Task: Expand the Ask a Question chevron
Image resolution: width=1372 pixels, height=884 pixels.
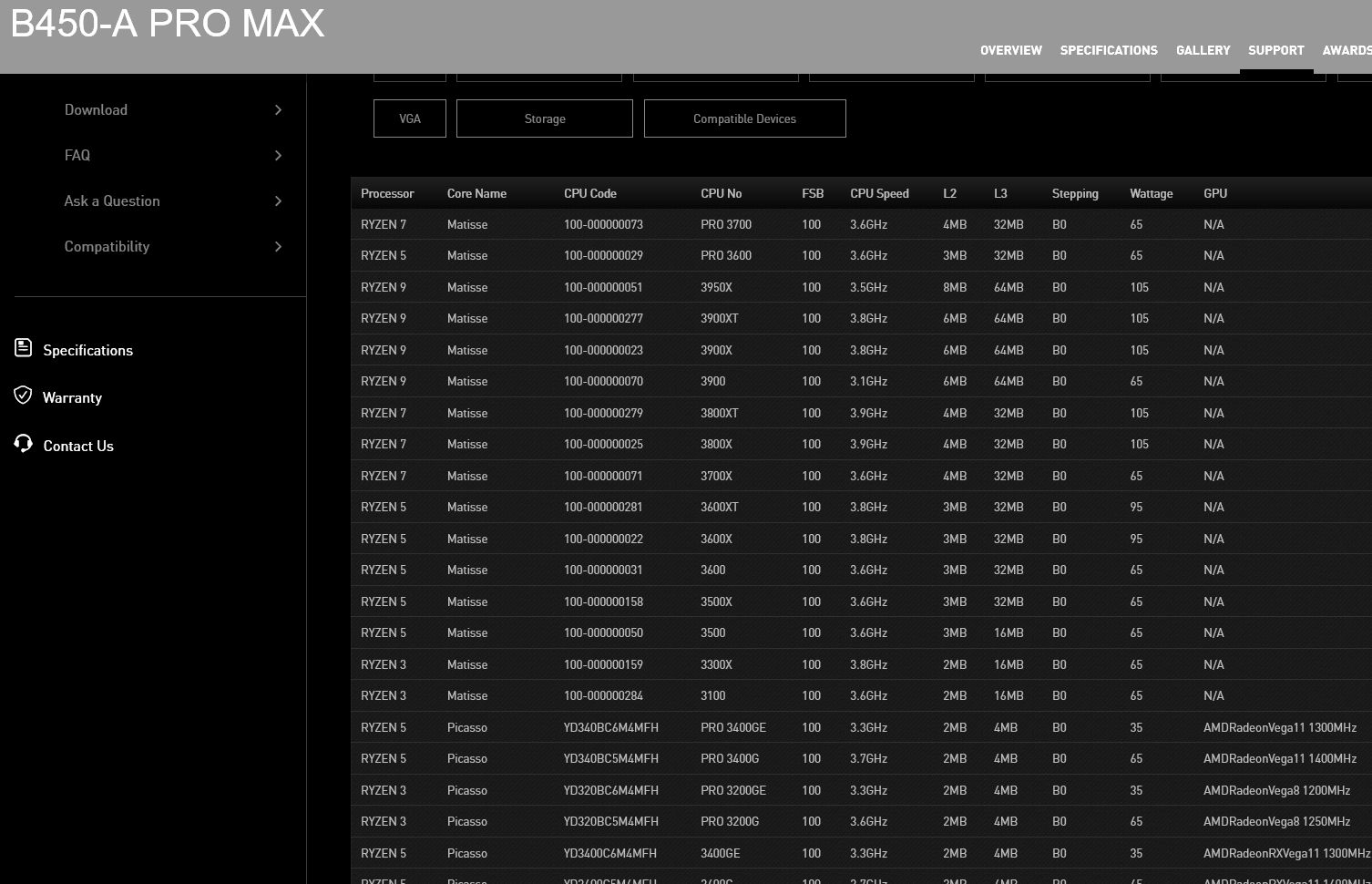Action: [278, 200]
